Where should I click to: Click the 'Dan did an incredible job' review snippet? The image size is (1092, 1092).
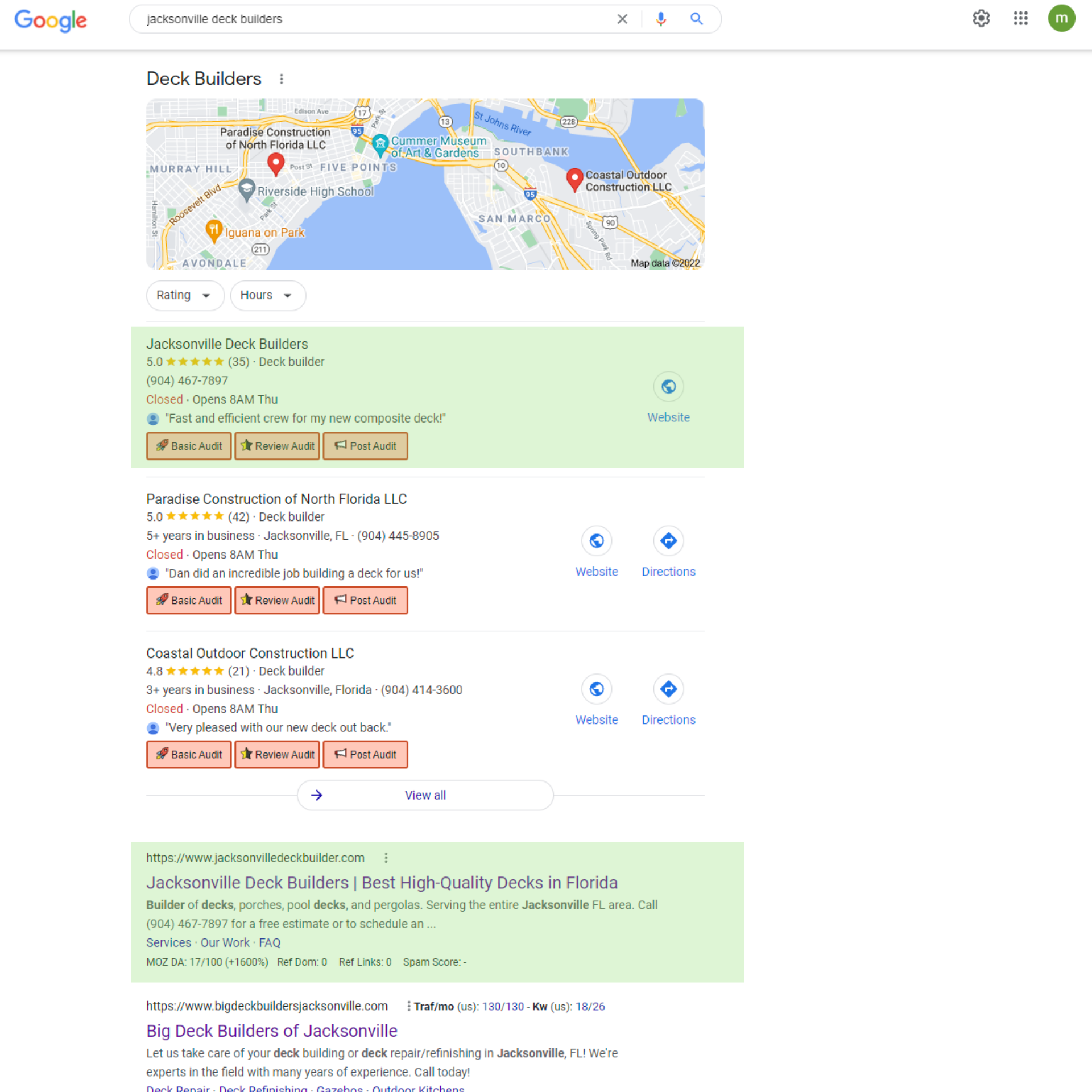[x=294, y=573]
